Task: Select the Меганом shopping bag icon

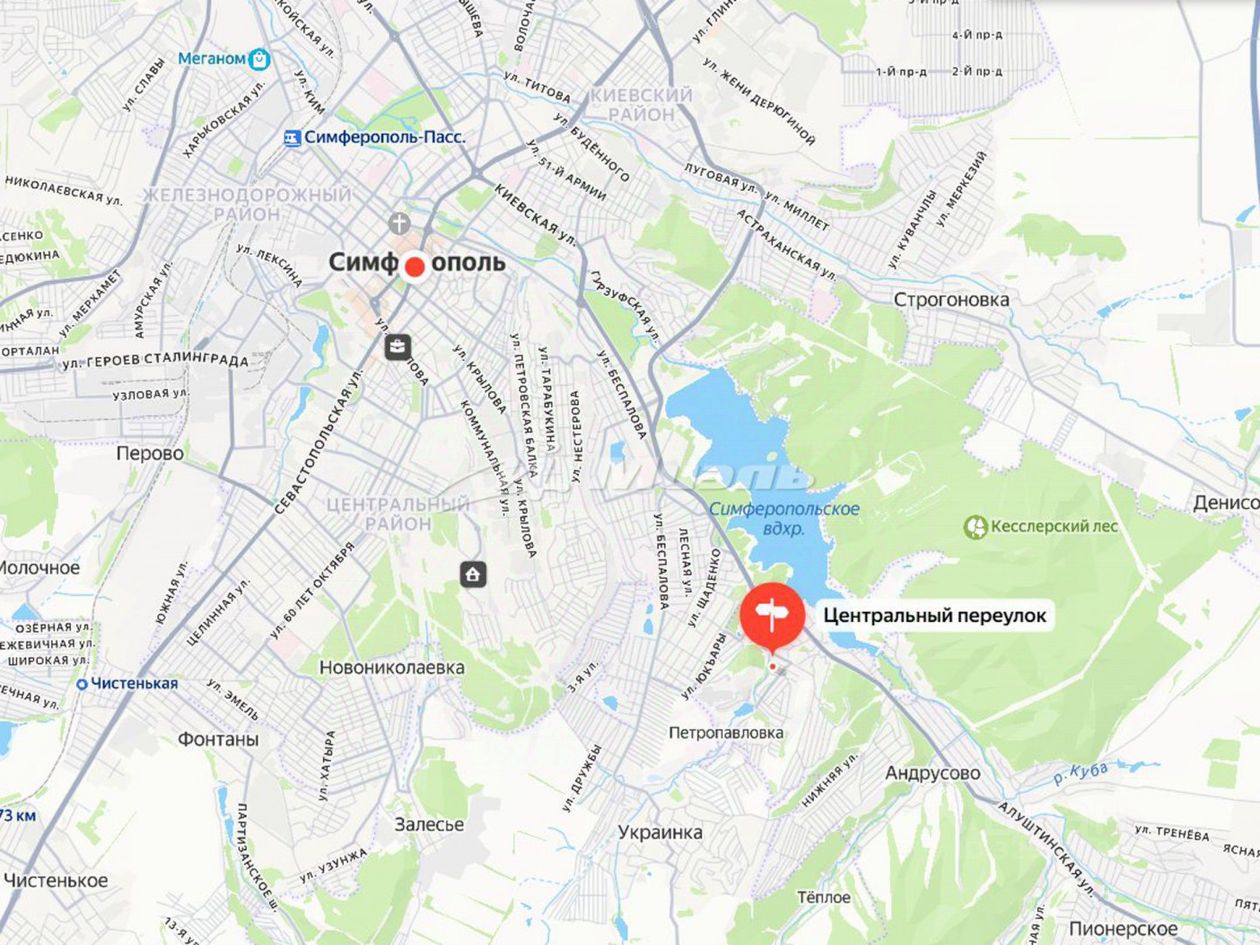Action: point(260,59)
